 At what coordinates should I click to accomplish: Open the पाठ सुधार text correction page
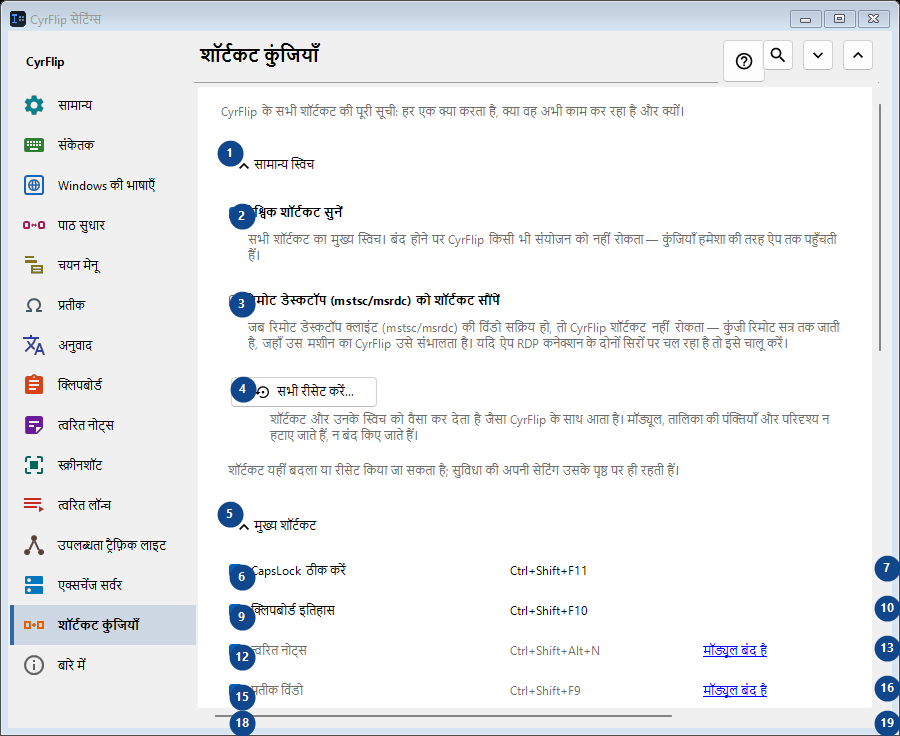103,225
